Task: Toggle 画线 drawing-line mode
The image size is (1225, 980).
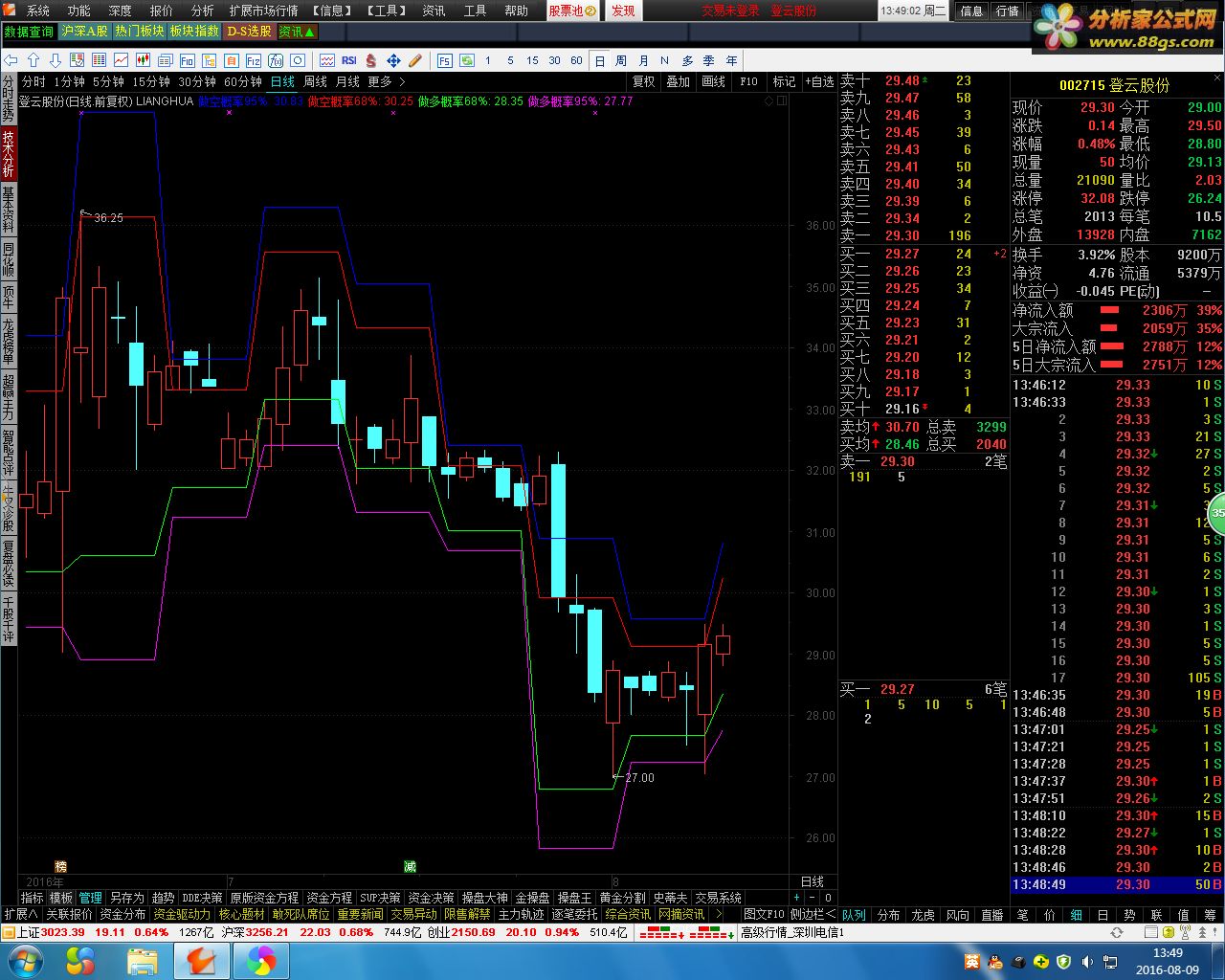Action: pyautogui.click(x=713, y=81)
